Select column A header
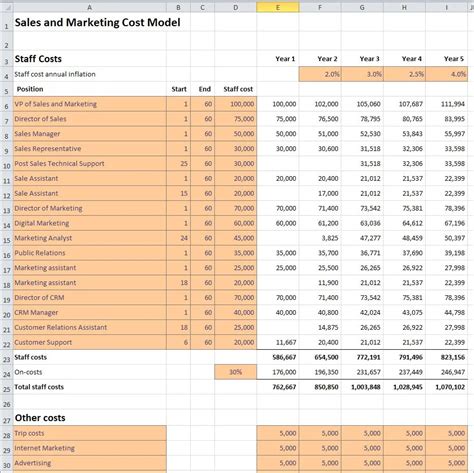Viewport: 474px width, 473px height. 90,7
